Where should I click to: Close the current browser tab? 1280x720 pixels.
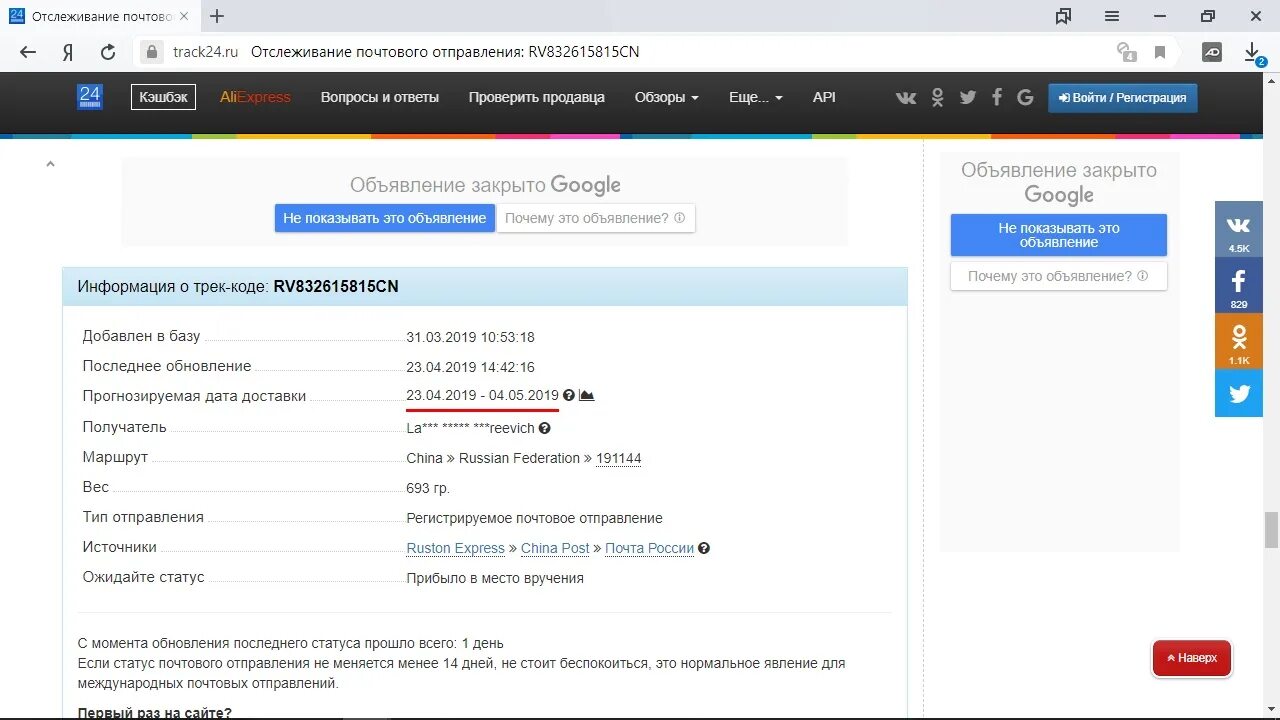point(184,17)
